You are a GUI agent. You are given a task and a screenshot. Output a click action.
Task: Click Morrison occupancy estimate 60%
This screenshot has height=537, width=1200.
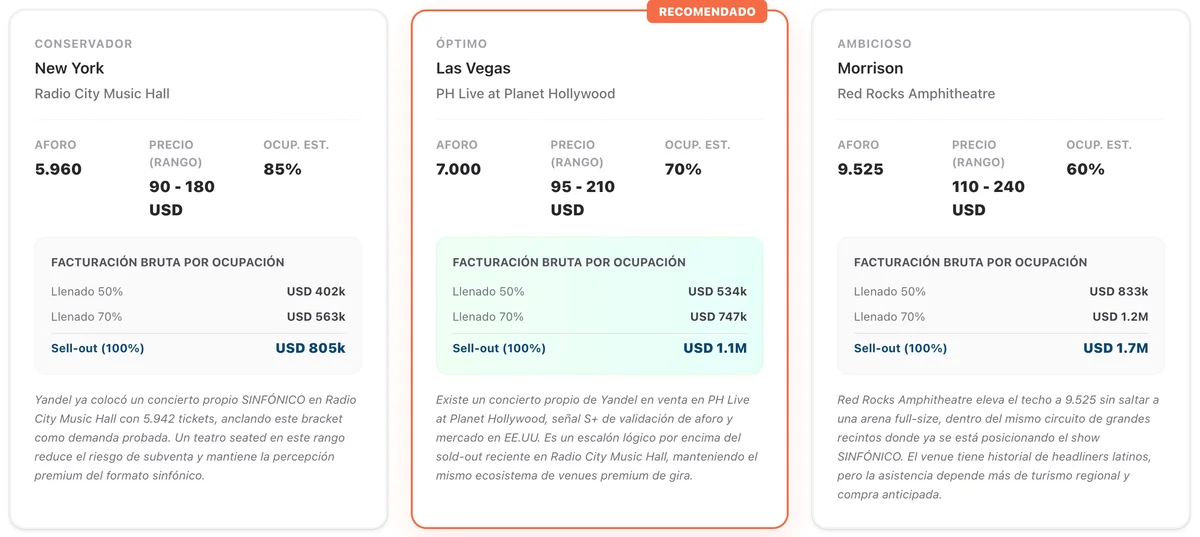1085,169
